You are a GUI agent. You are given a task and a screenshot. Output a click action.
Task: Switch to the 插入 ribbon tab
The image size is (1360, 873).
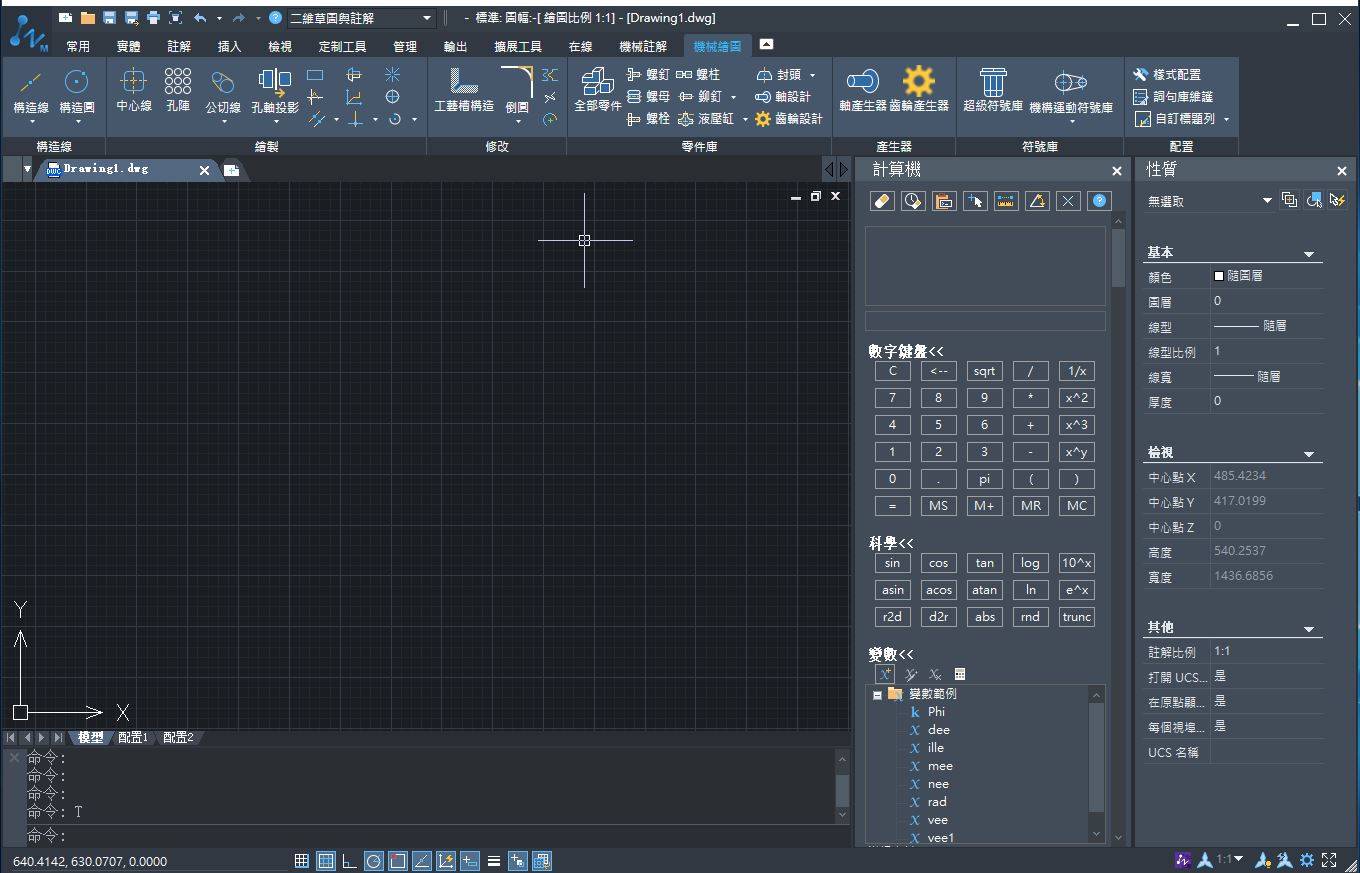(229, 46)
